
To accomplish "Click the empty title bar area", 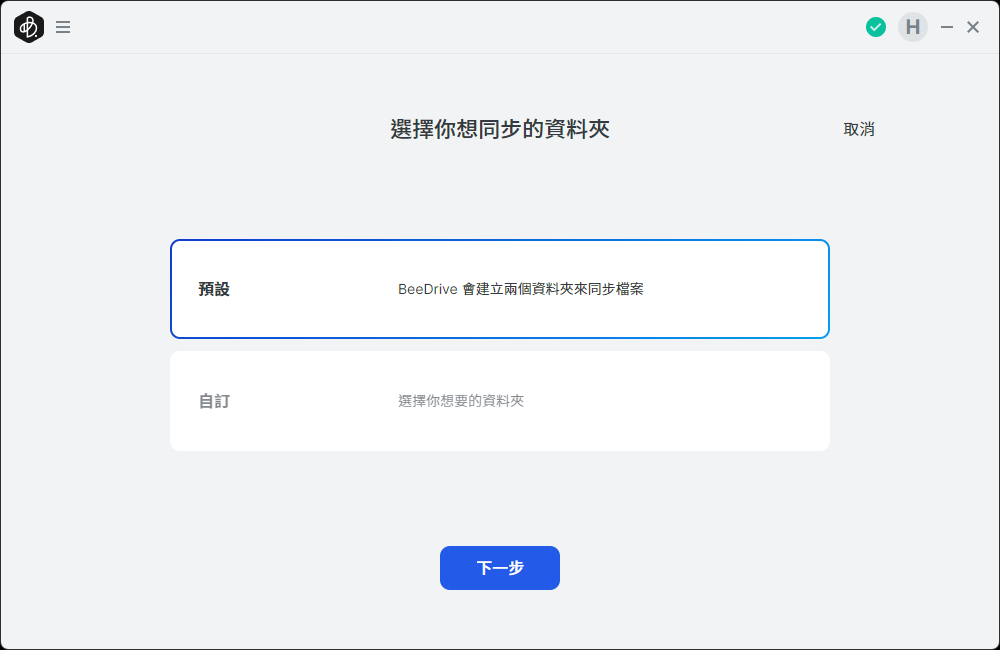I will click(450, 27).
